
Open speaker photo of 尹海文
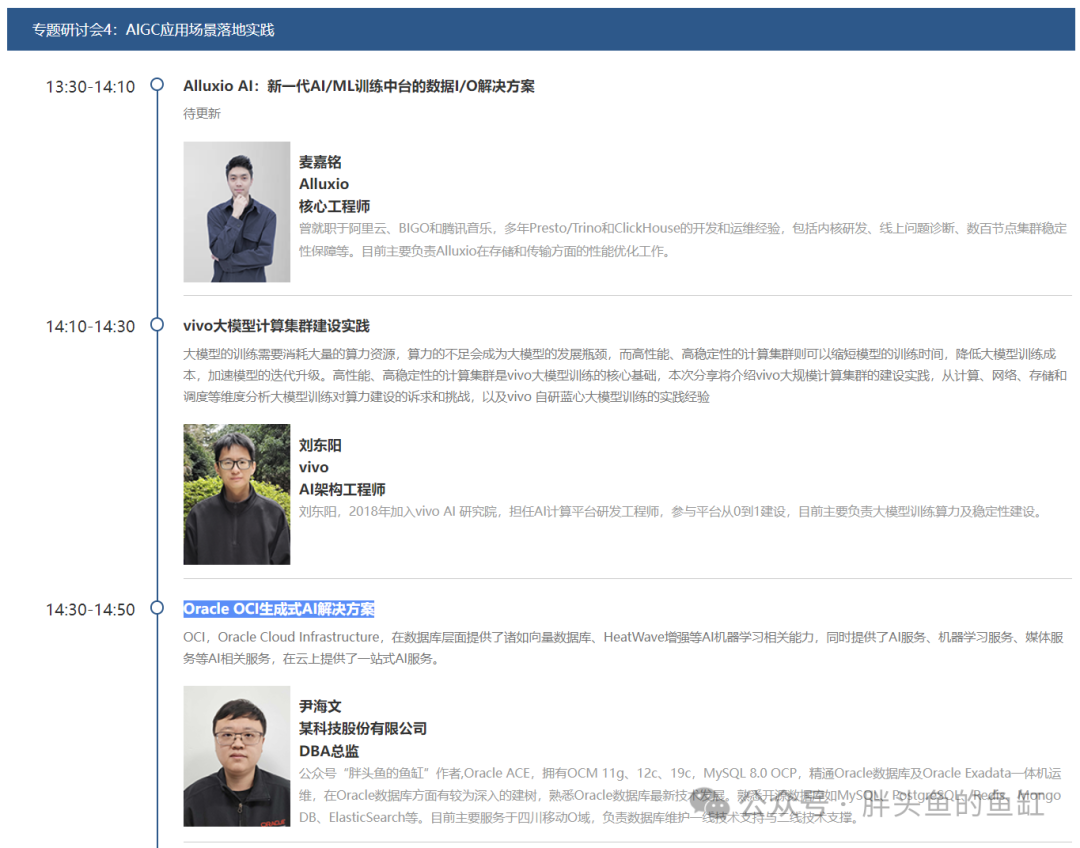[237, 756]
